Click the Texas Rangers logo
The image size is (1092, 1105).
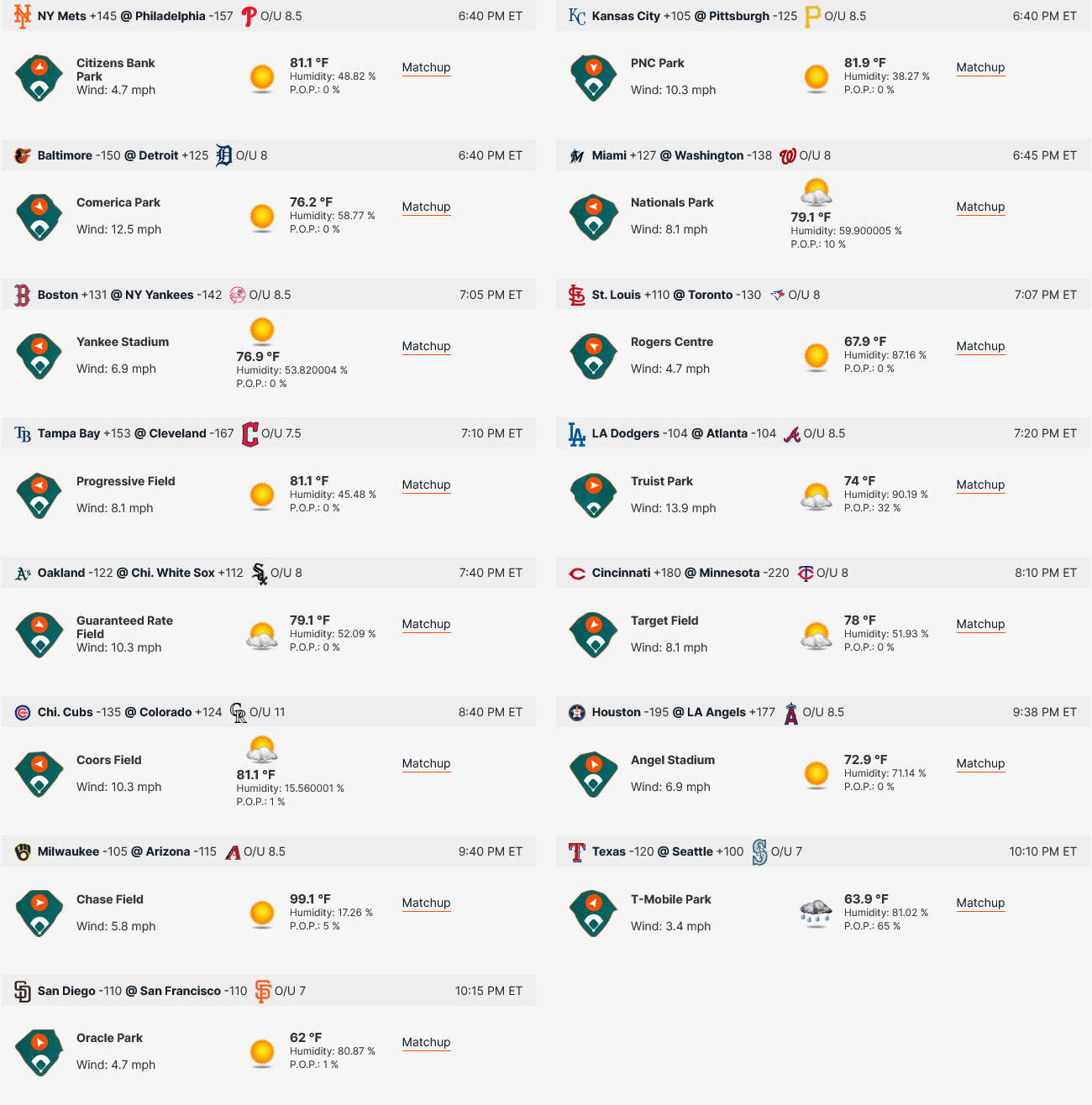[x=576, y=852]
